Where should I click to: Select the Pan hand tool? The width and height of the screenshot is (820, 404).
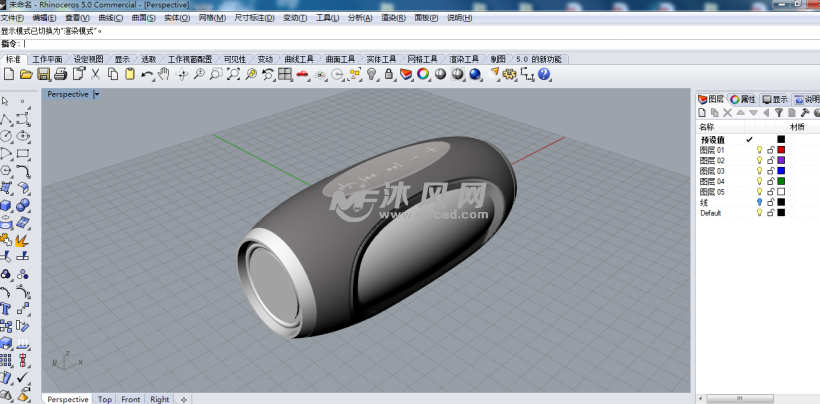point(165,74)
